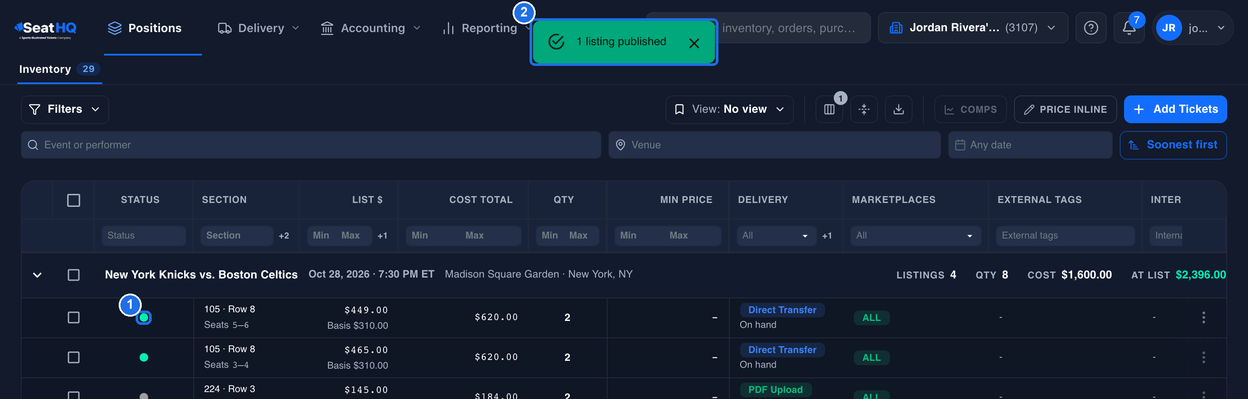Click the Status column filter input
Viewport: 1248px width, 399px height.
(144, 236)
